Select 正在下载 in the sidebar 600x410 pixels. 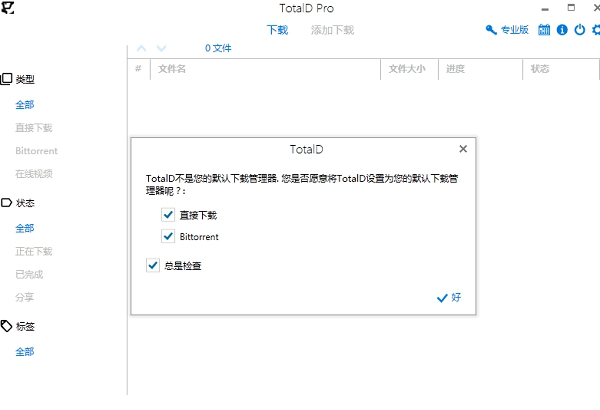coord(34,252)
